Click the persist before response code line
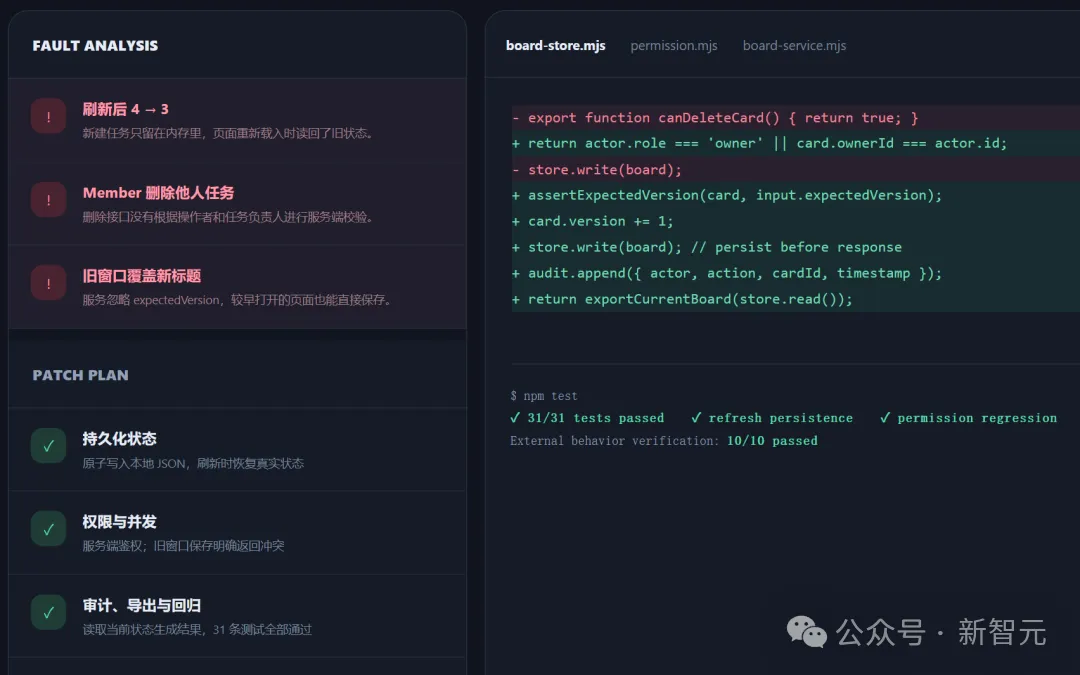Screen dimensions: 1080x675 796,247
